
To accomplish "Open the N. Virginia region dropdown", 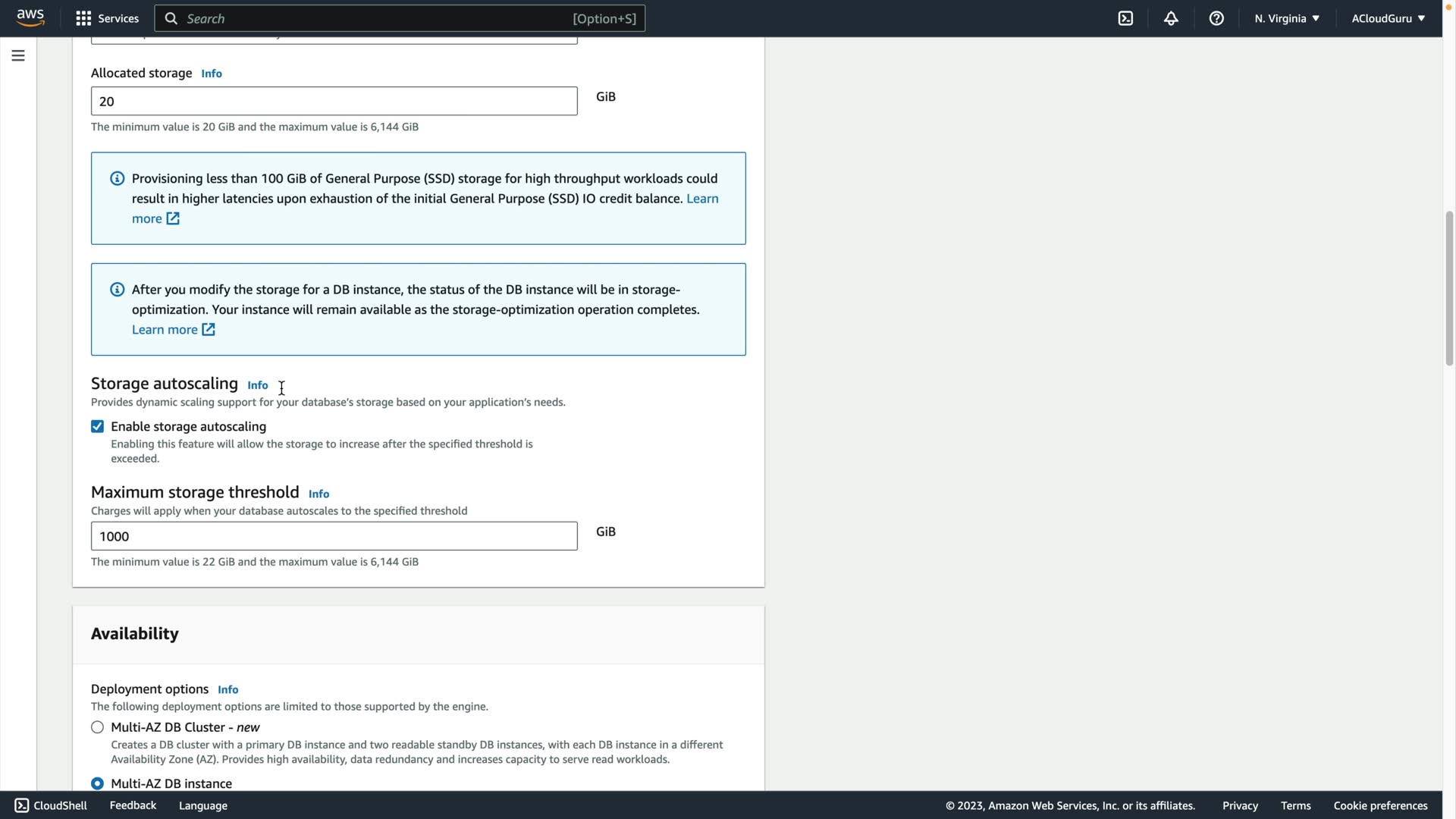I will click(x=1287, y=18).
